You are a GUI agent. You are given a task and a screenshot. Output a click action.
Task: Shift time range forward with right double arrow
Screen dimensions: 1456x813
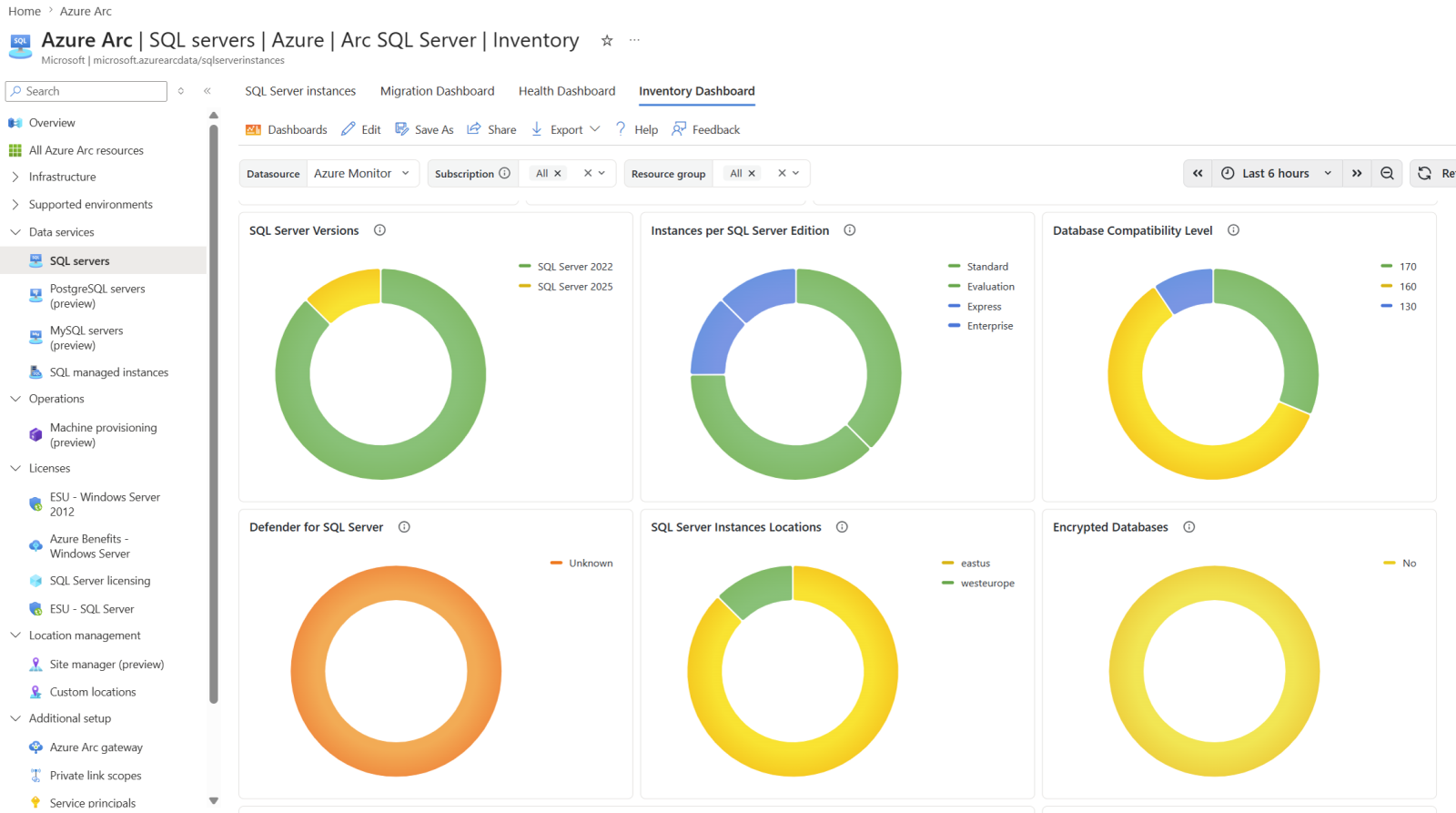1357,173
